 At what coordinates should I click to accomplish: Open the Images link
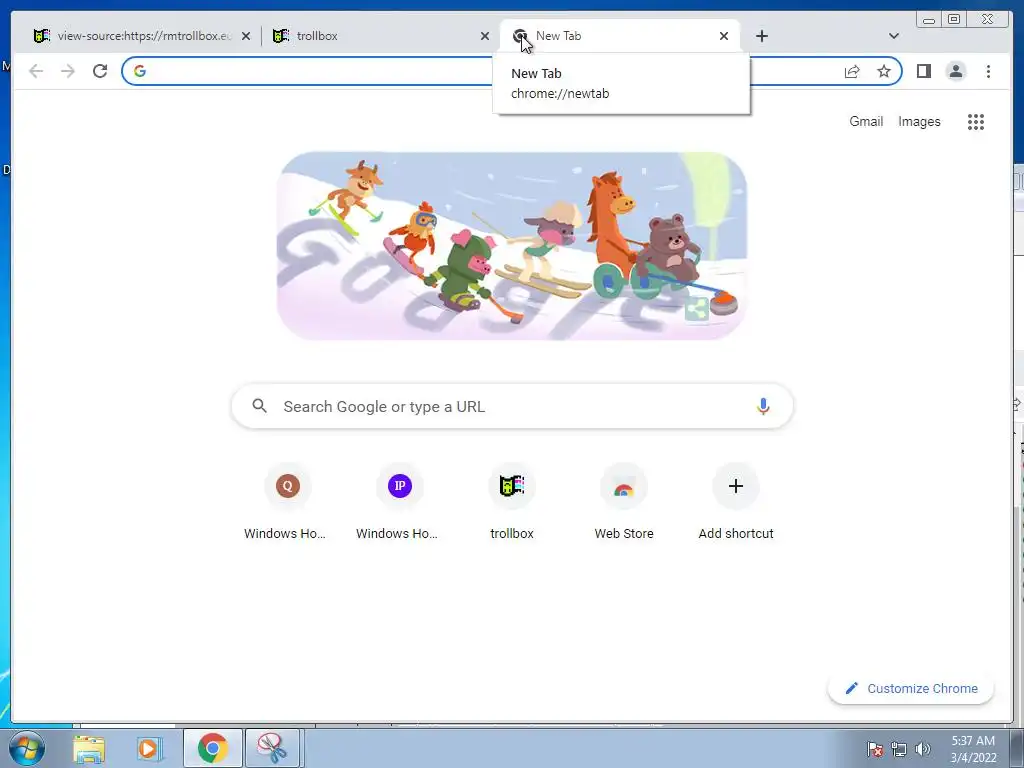(919, 121)
